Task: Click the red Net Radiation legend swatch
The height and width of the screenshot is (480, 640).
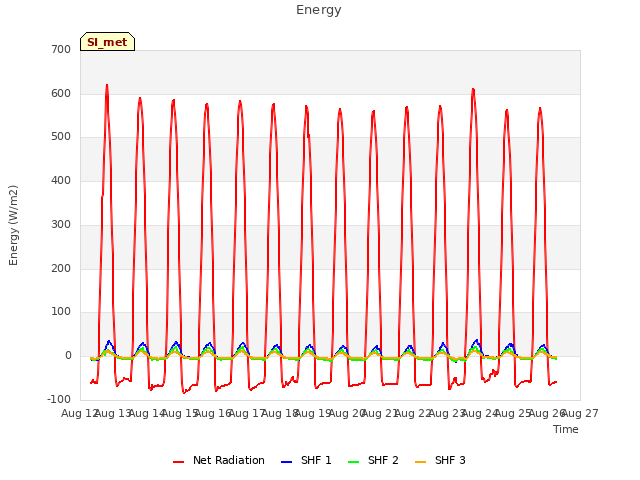Action: [x=178, y=462]
